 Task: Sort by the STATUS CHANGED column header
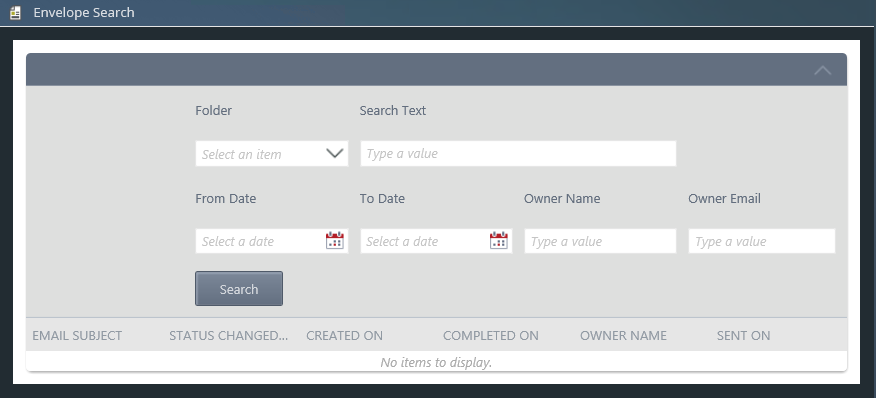(x=228, y=335)
